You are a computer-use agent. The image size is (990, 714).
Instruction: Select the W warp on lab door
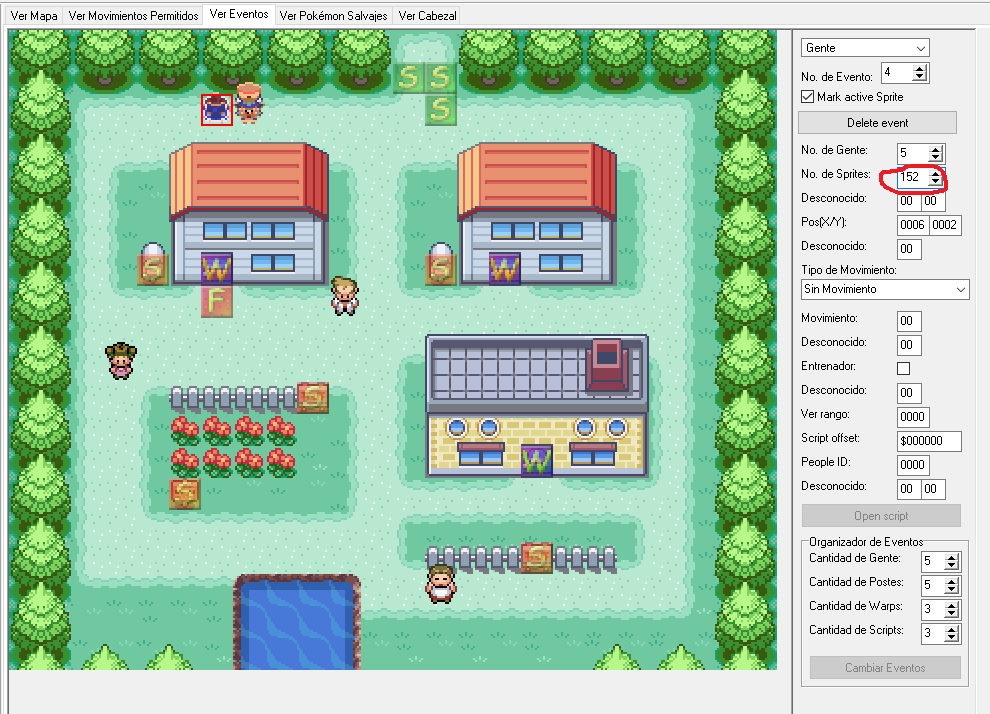click(537, 461)
